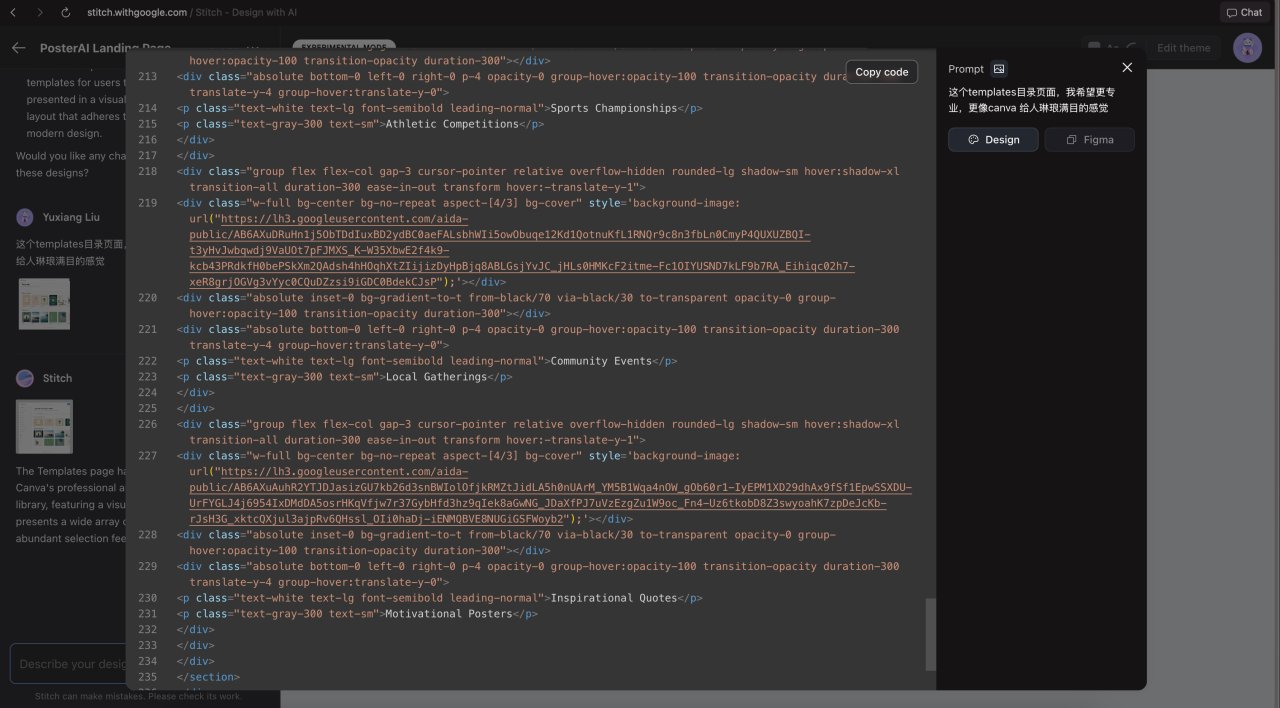Go back from PosterAI Landing Page project
The image size is (1280, 708).
18,48
